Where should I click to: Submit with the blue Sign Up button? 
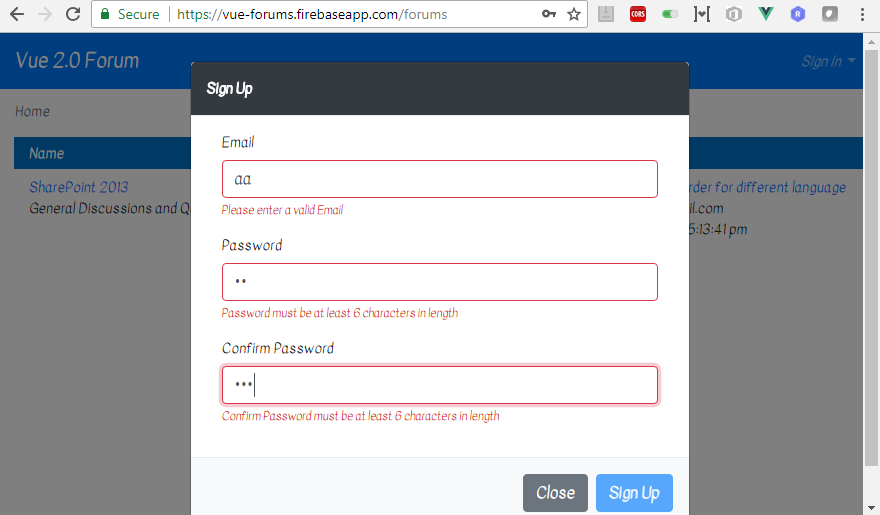pos(634,493)
